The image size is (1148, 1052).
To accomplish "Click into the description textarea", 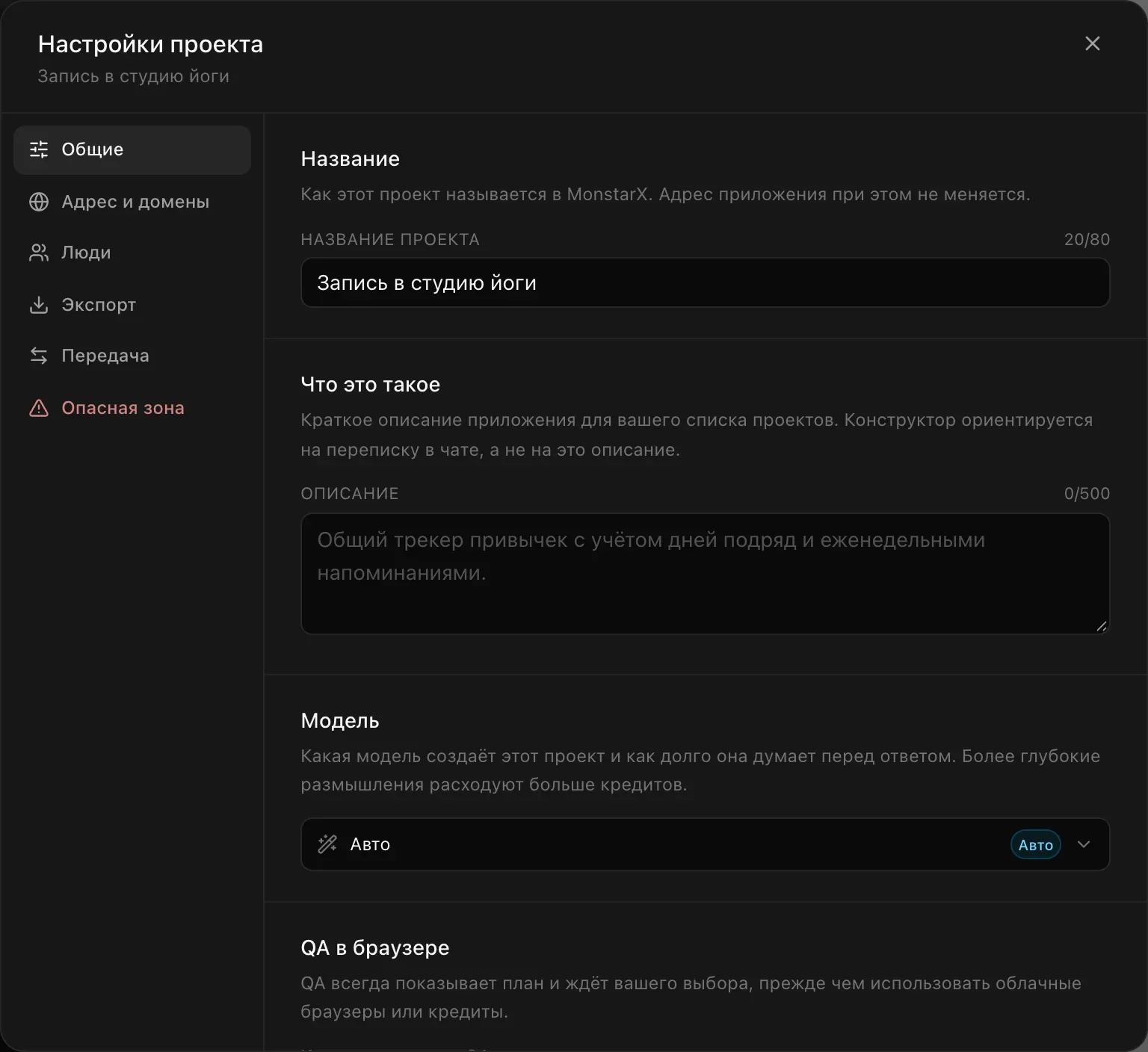I will coord(705,574).
